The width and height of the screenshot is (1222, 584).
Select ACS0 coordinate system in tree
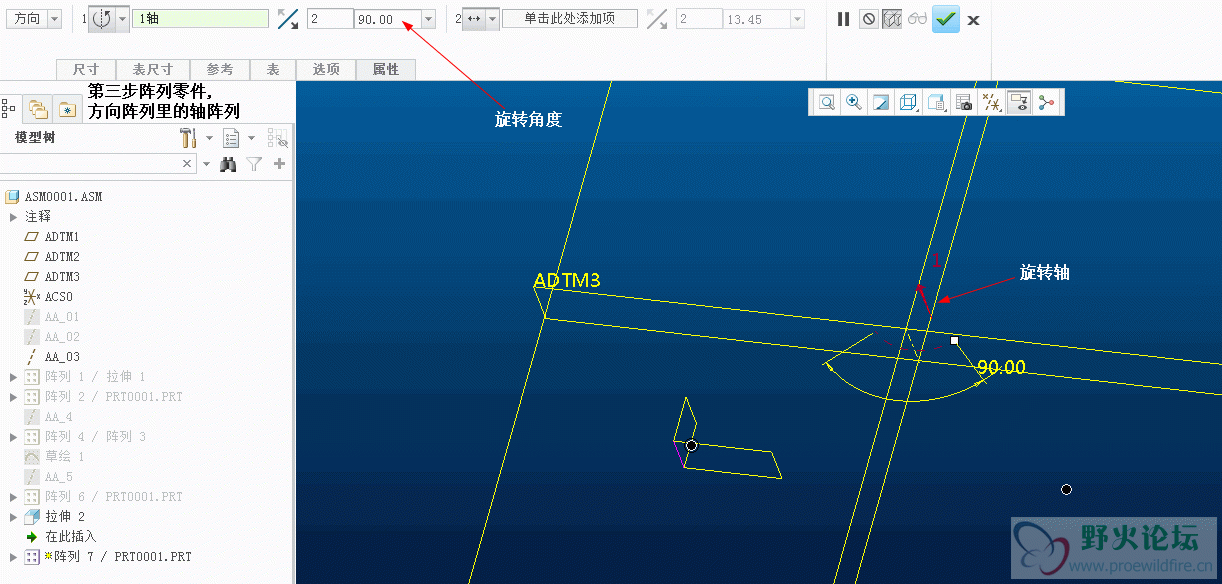[x=48, y=297]
